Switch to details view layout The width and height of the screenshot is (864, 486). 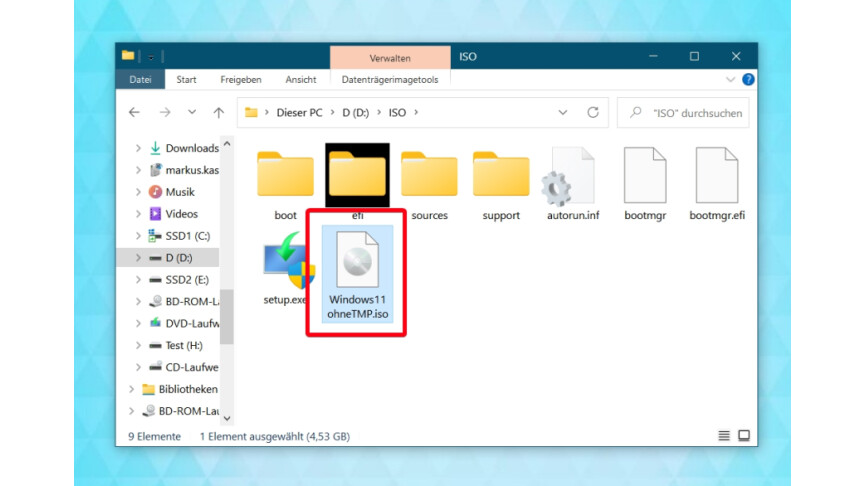[724, 436]
